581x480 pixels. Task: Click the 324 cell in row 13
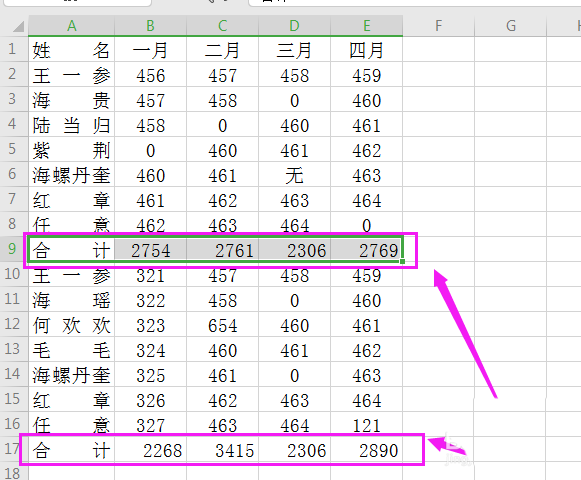(x=150, y=350)
